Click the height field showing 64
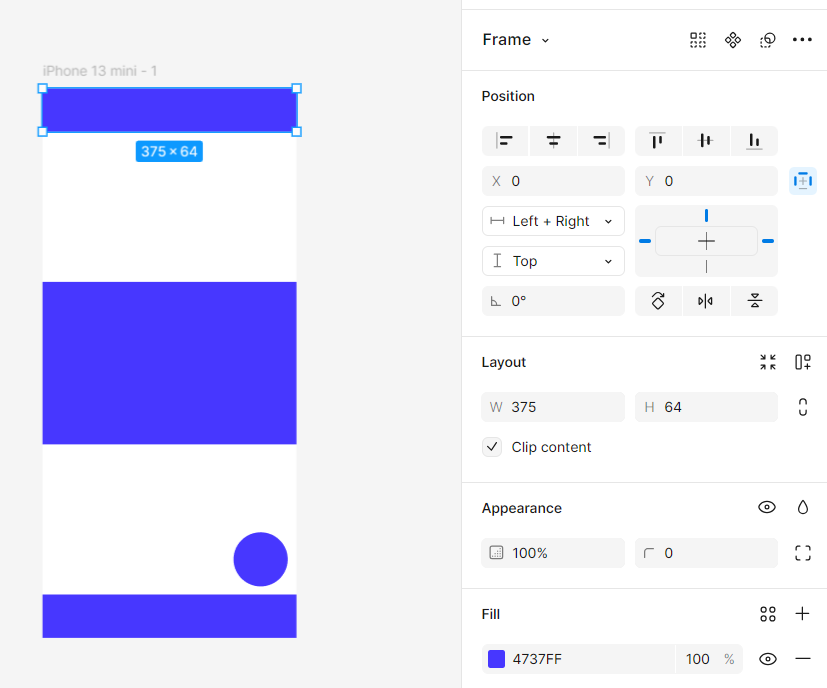Screen dimensions: 827x688 point(706,407)
